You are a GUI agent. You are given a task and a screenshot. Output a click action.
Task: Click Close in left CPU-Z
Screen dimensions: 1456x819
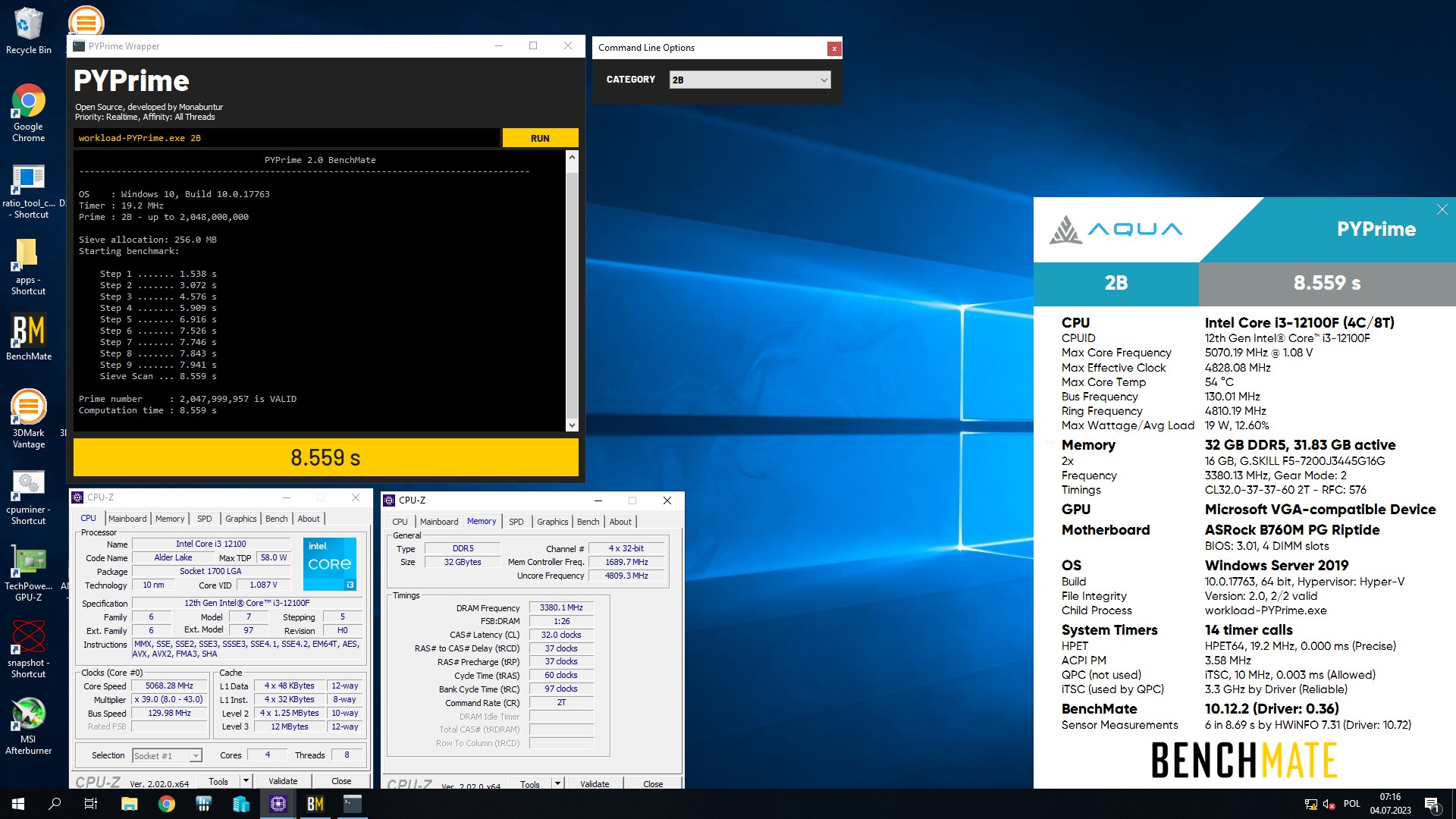pos(341,781)
